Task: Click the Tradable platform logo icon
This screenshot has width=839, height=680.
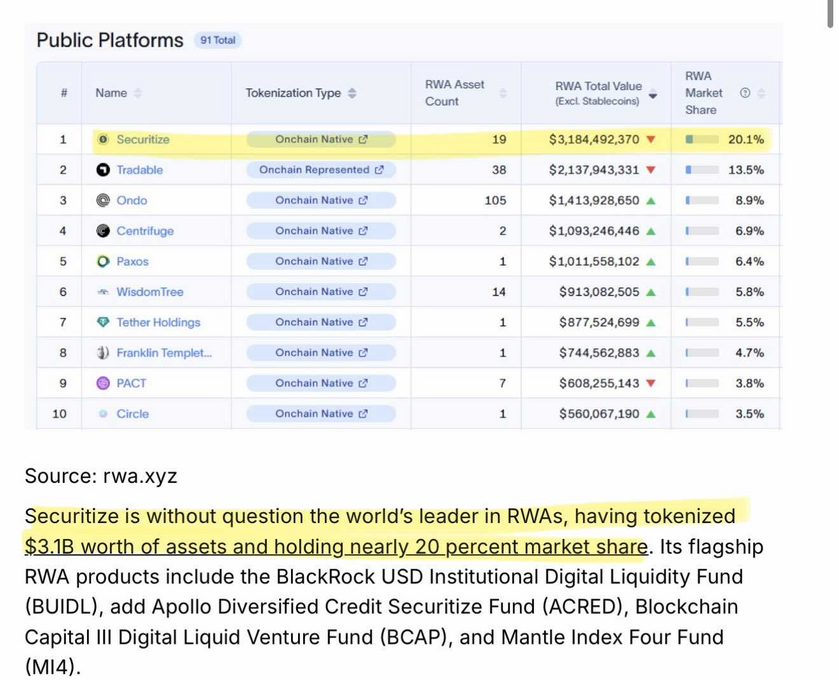Action: (103, 170)
